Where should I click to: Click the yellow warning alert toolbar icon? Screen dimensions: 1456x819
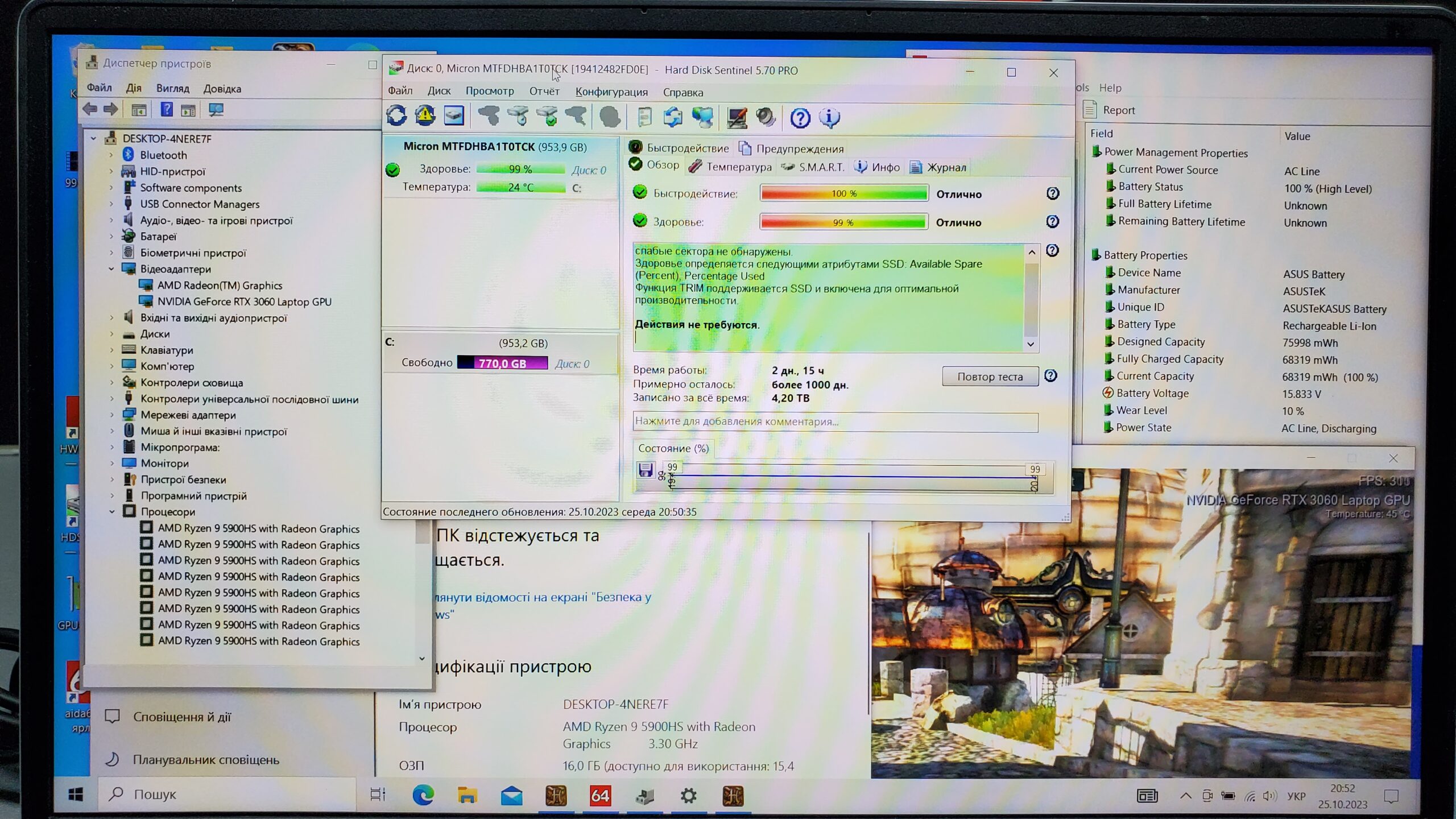[425, 116]
